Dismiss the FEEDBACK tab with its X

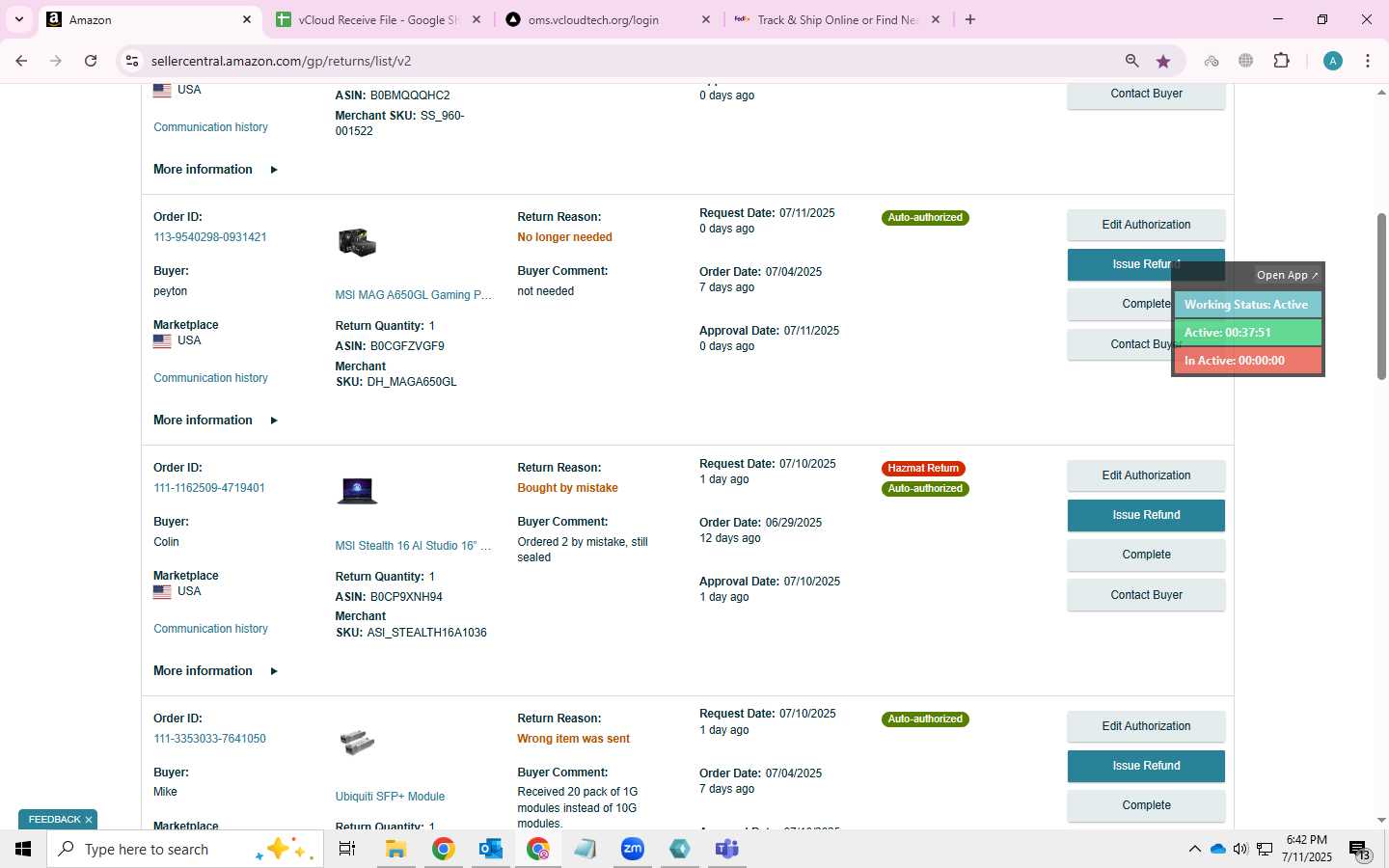pyautogui.click(x=89, y=820)
